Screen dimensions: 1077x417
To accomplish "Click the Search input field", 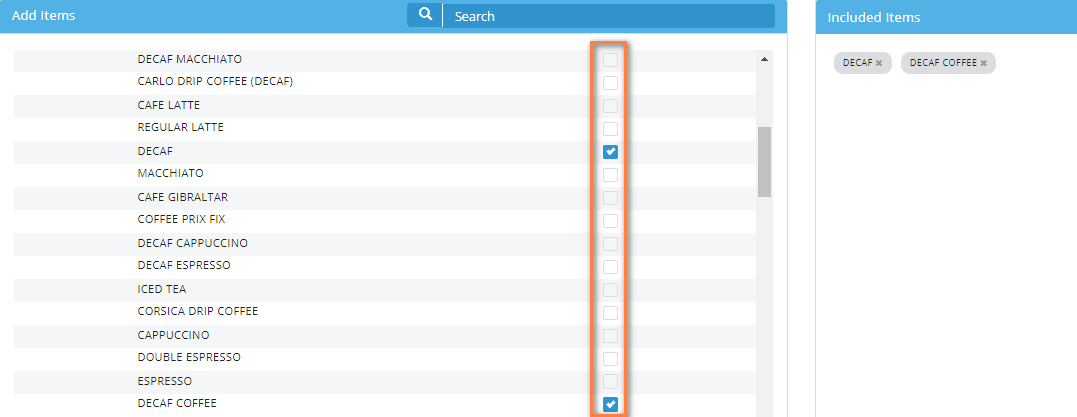I will (x=608, y=16).
